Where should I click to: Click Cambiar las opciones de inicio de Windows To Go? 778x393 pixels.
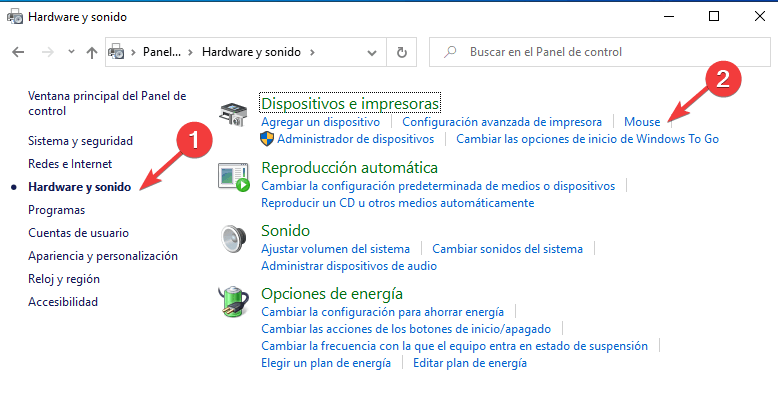click(x=587, y=139)
